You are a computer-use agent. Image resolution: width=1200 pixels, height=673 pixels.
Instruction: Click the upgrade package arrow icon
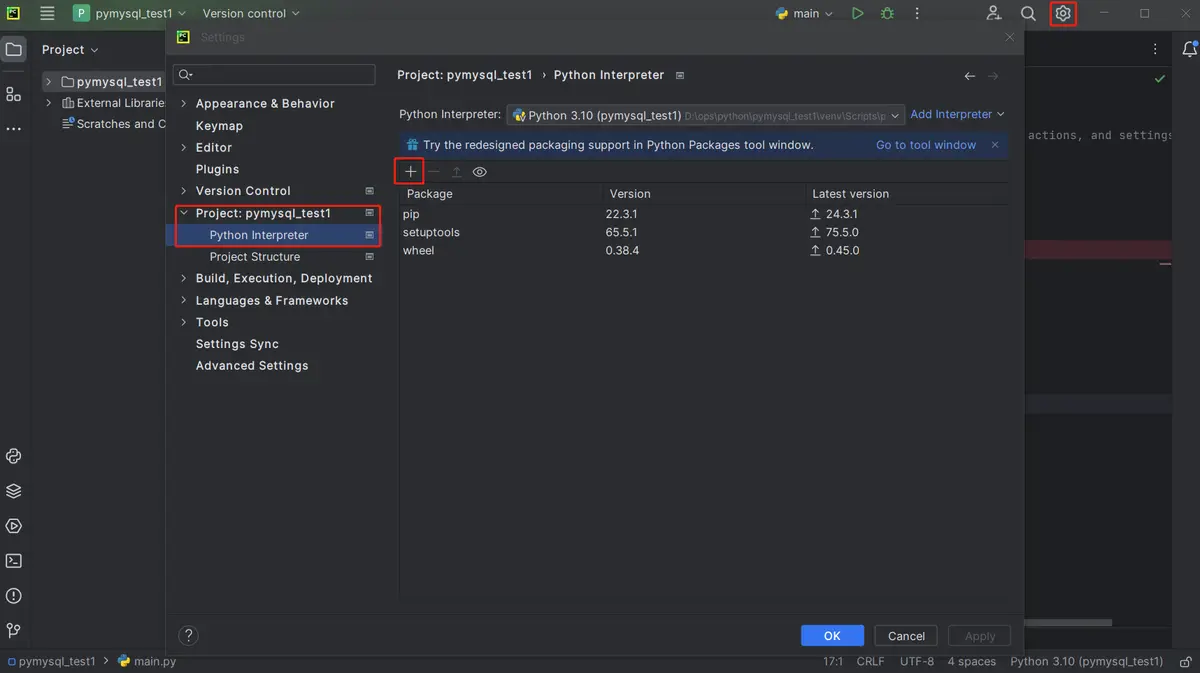(457, 172)
